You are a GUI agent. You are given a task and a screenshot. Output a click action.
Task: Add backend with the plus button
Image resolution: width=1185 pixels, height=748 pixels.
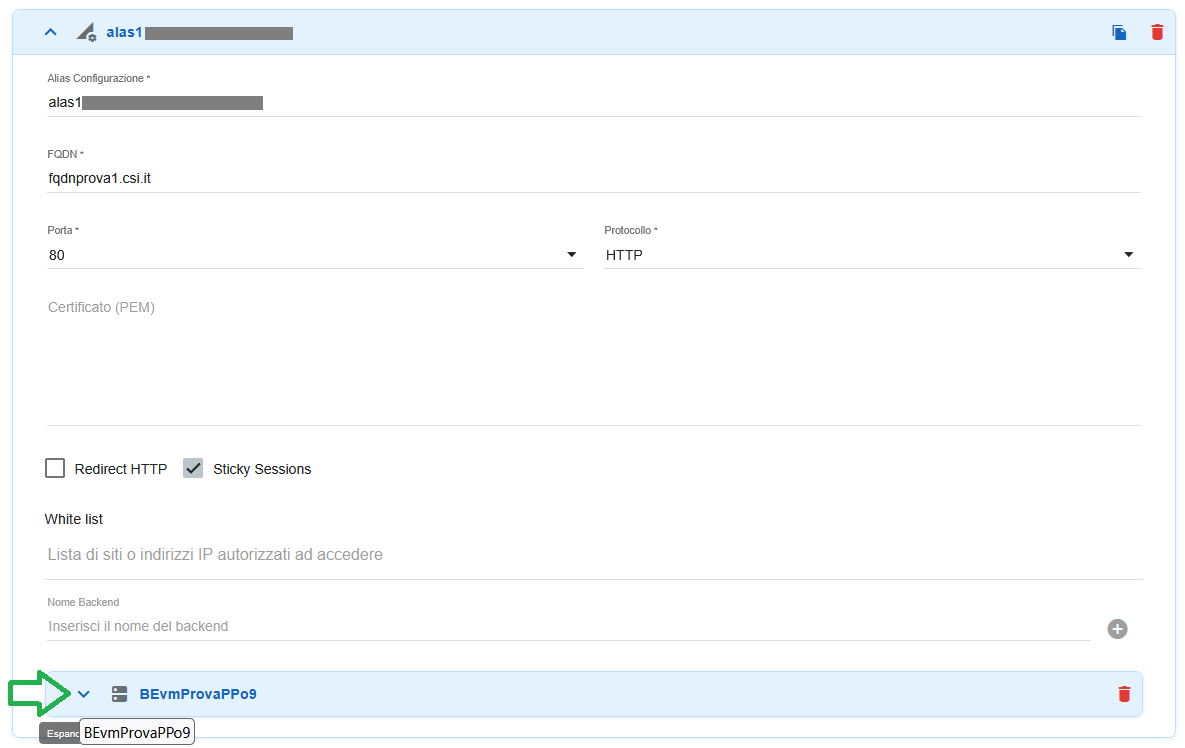1117,629
